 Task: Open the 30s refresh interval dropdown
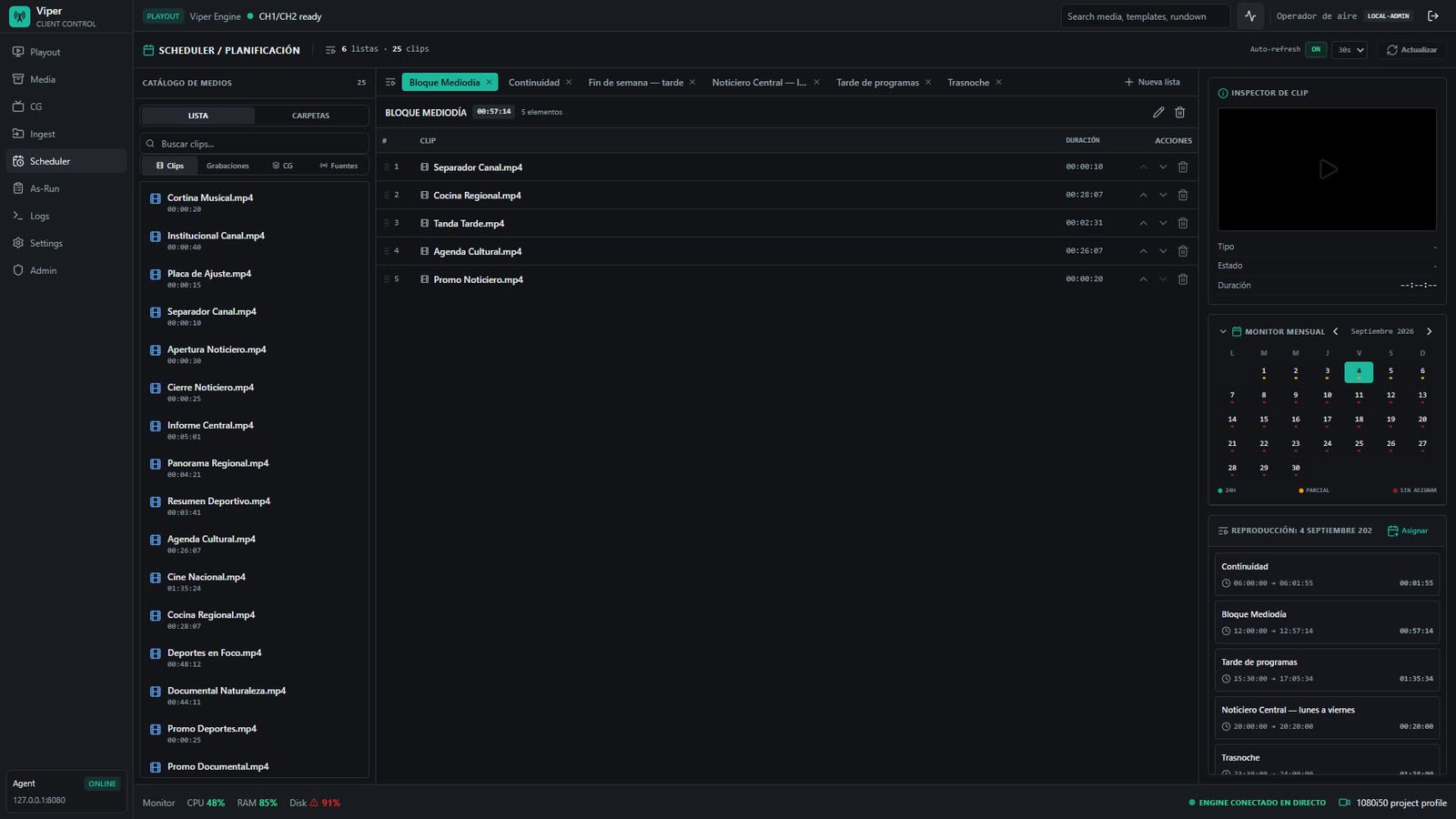pyautogui.click(x=1350, y=50)
